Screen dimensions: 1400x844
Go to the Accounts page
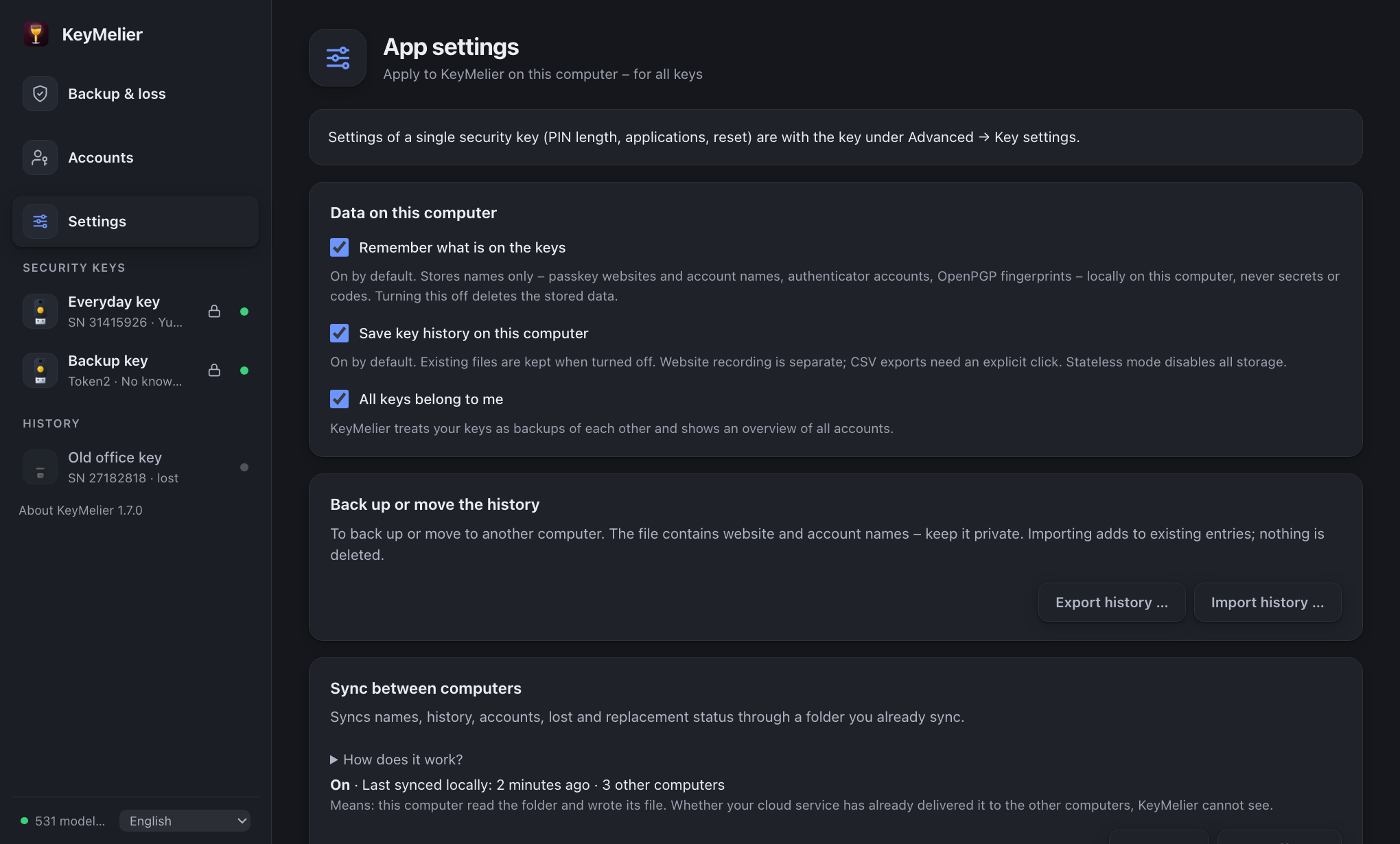coord(135,158)
